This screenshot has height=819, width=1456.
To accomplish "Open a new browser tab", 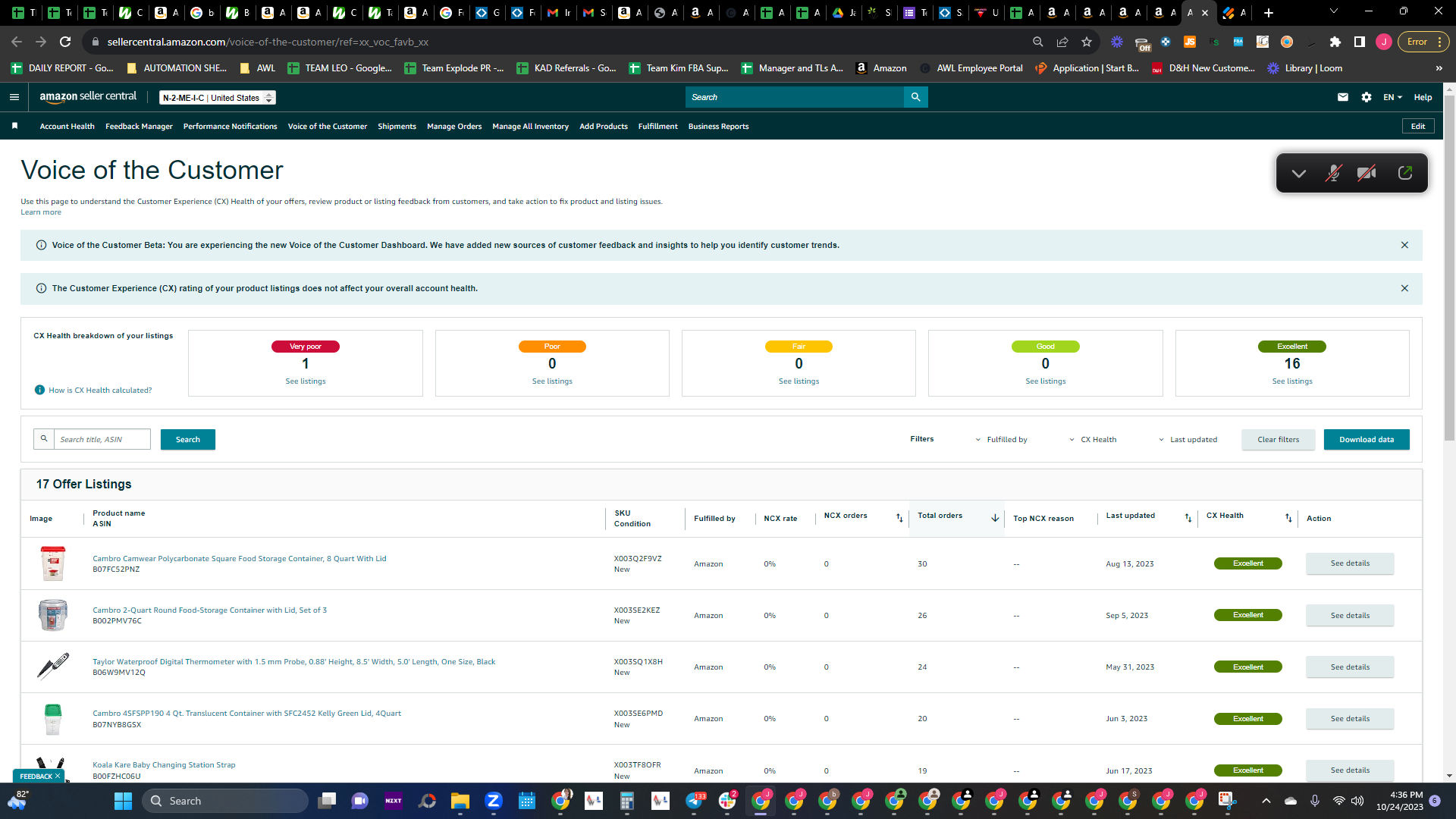I will point(1269,12).
